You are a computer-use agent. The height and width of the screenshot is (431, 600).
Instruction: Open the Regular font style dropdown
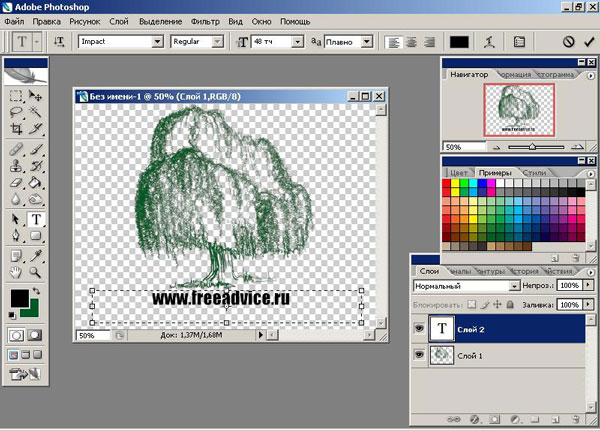point(217,41)
